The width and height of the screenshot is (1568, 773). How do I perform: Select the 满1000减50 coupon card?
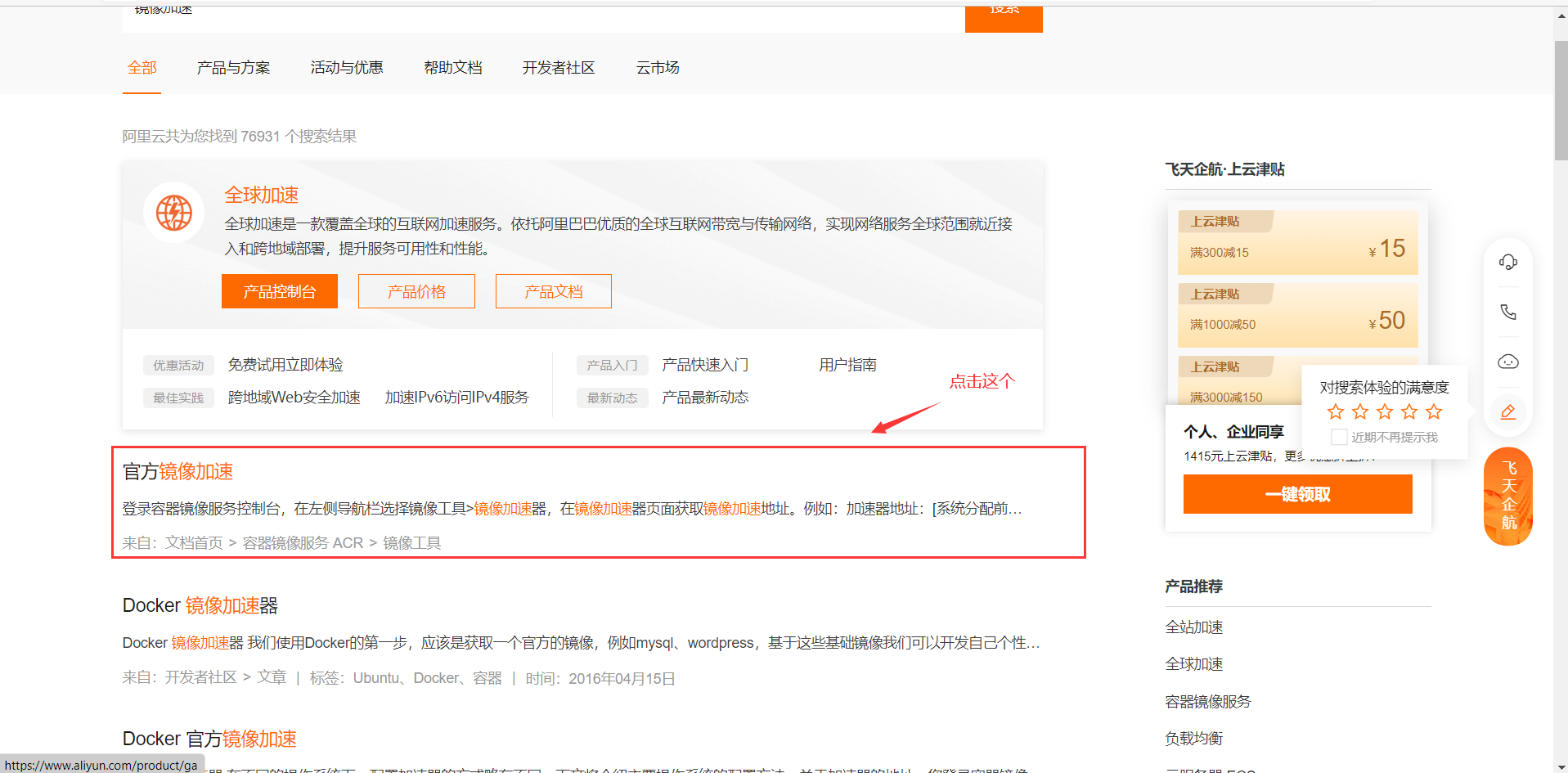(1297, 315)
